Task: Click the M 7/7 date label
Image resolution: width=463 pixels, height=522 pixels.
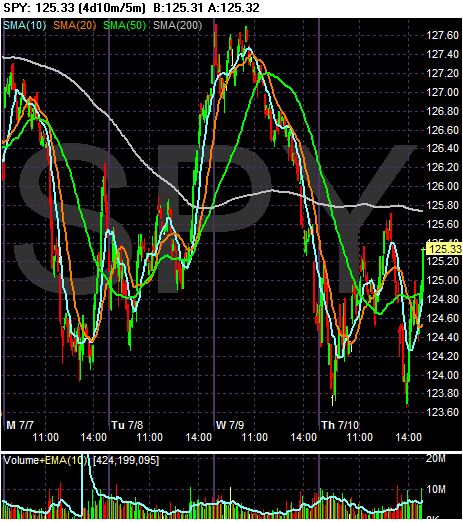Action: point(20,425)
